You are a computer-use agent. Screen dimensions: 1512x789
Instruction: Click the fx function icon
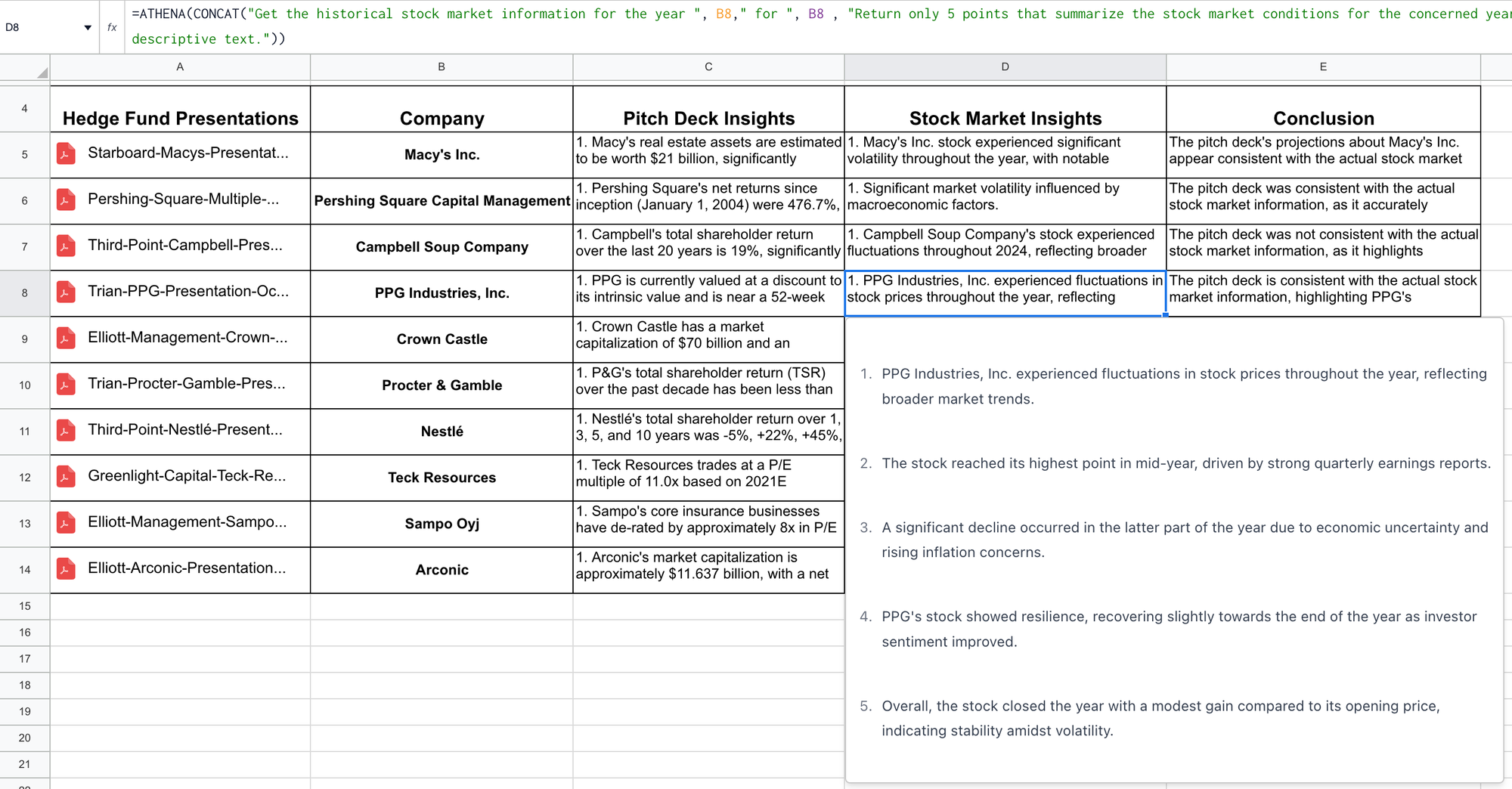coord(112,27)
